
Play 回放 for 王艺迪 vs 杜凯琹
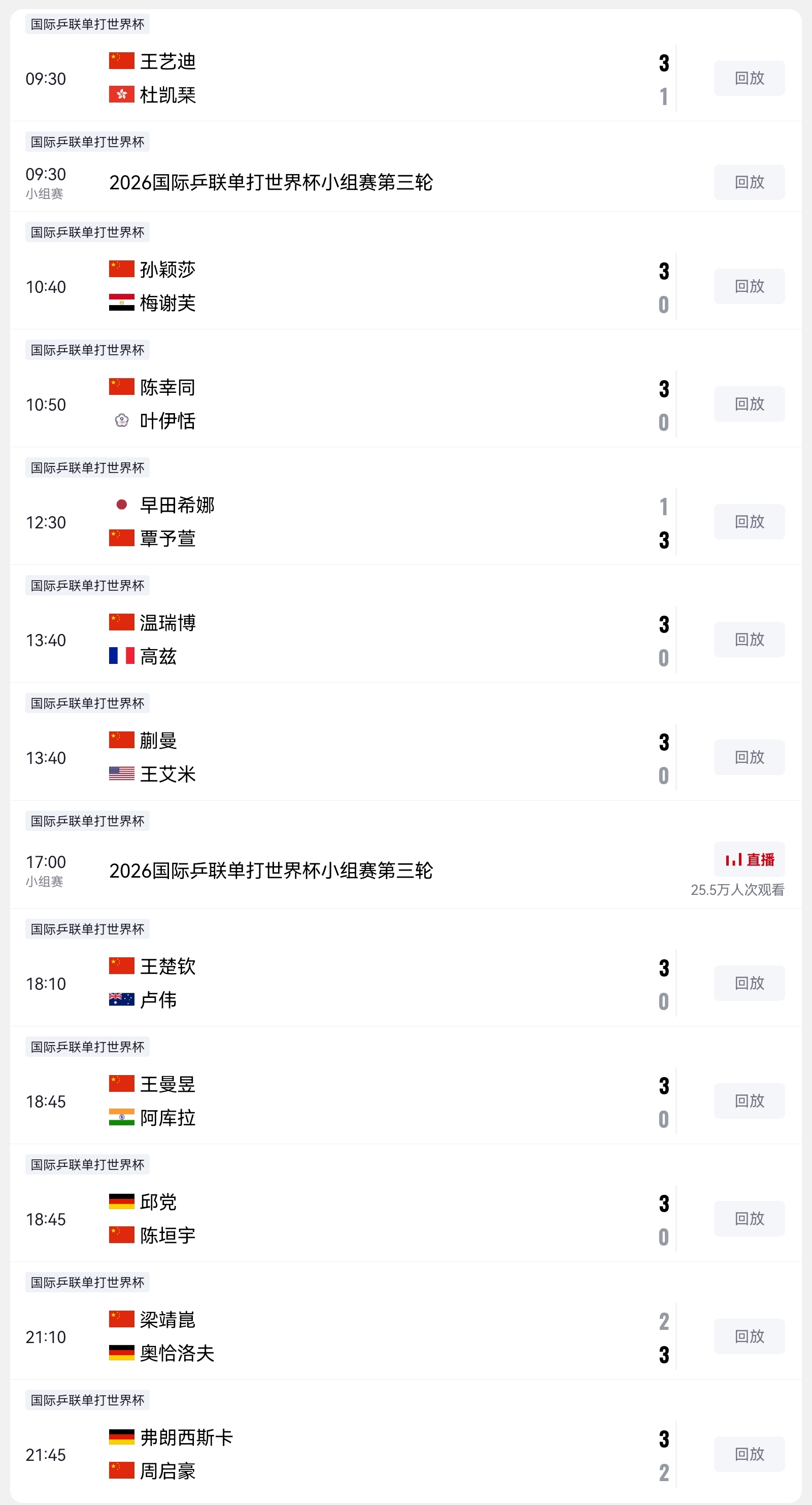pos(749,78)
